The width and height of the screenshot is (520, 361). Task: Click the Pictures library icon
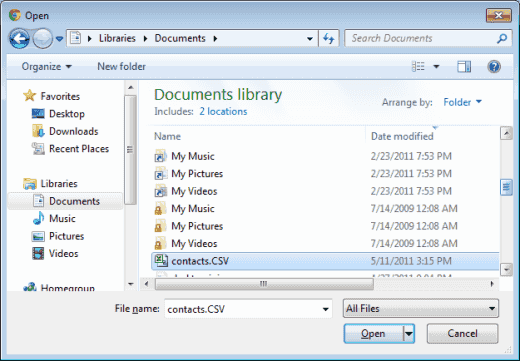(38, 236)
